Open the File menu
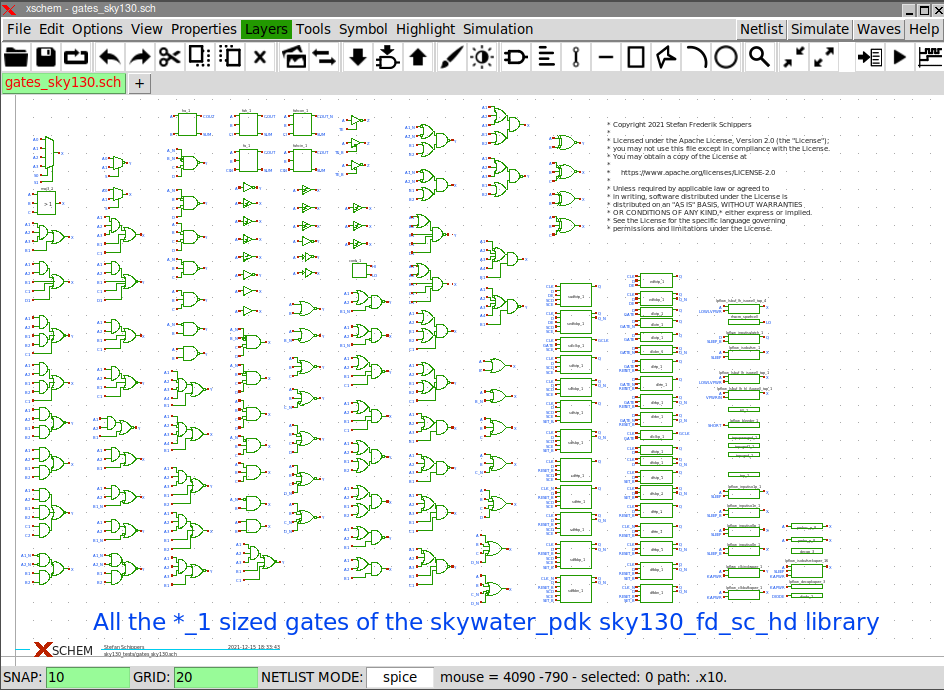944x690 pixels. pos(19,29)
